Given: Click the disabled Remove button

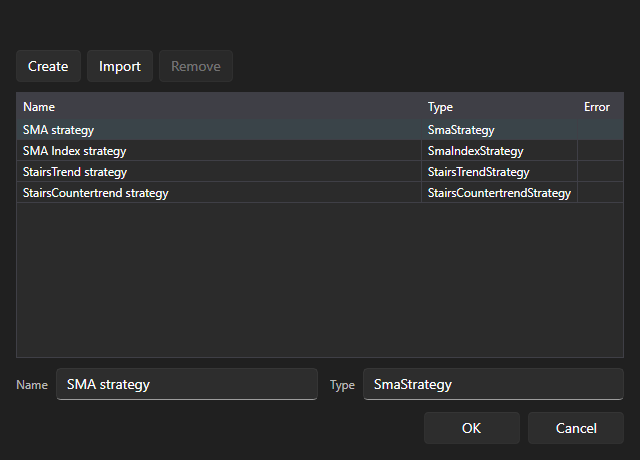Looking at the screenshot, I should coord(196,66).
